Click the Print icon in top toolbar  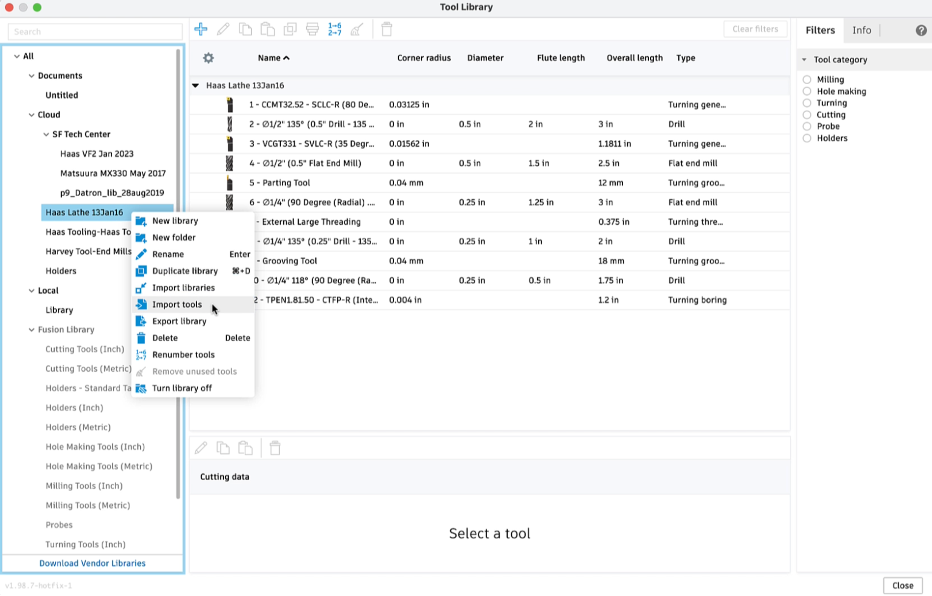coord(312,29)
